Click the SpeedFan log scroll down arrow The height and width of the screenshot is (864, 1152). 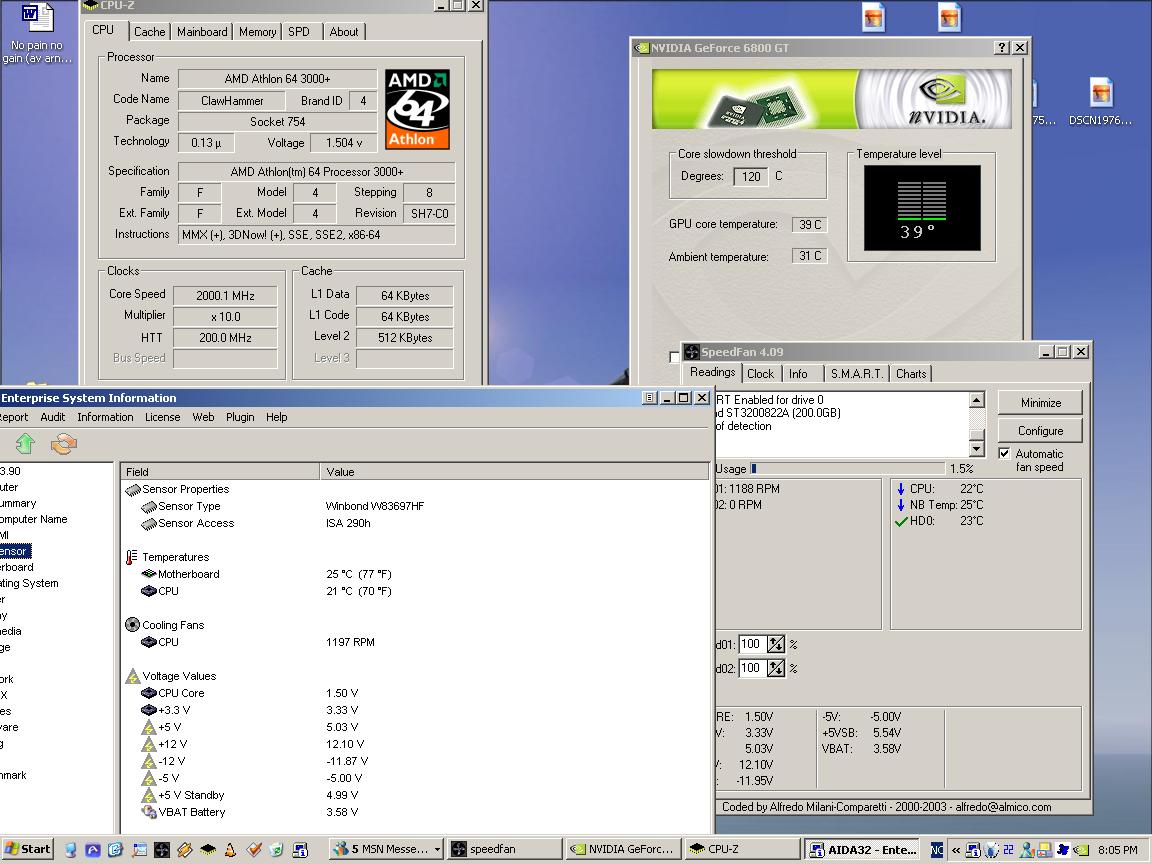976,449
